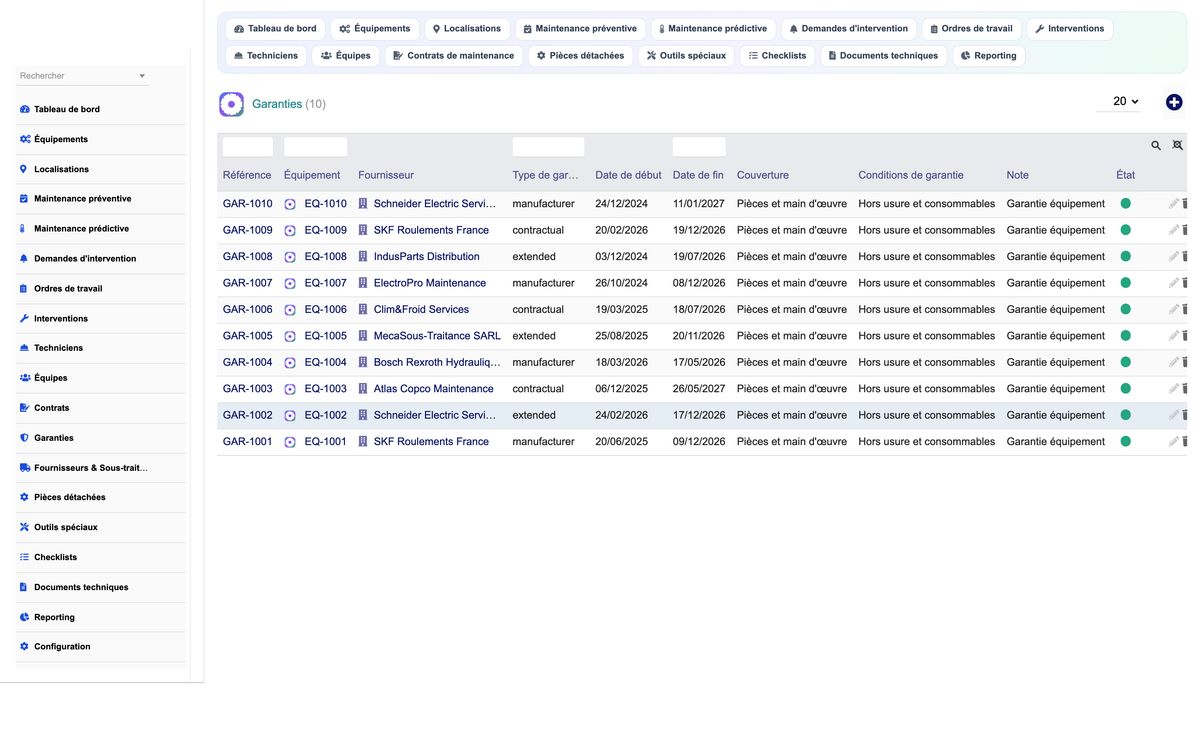This screenshot has width=1200, height=743.
Task: Click the clear search filters icon
Action: tap(1178, 146)
